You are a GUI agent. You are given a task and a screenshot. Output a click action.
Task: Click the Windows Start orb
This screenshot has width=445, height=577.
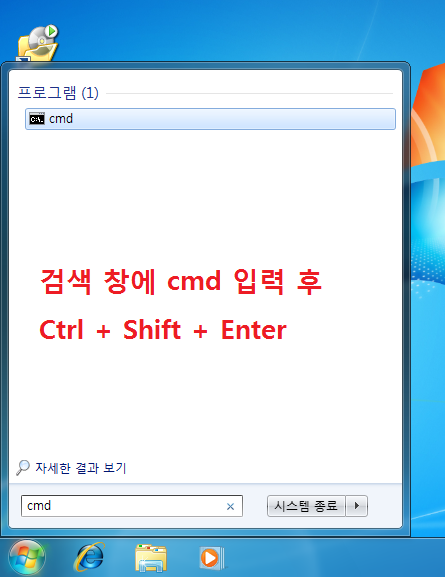[27, 558]
